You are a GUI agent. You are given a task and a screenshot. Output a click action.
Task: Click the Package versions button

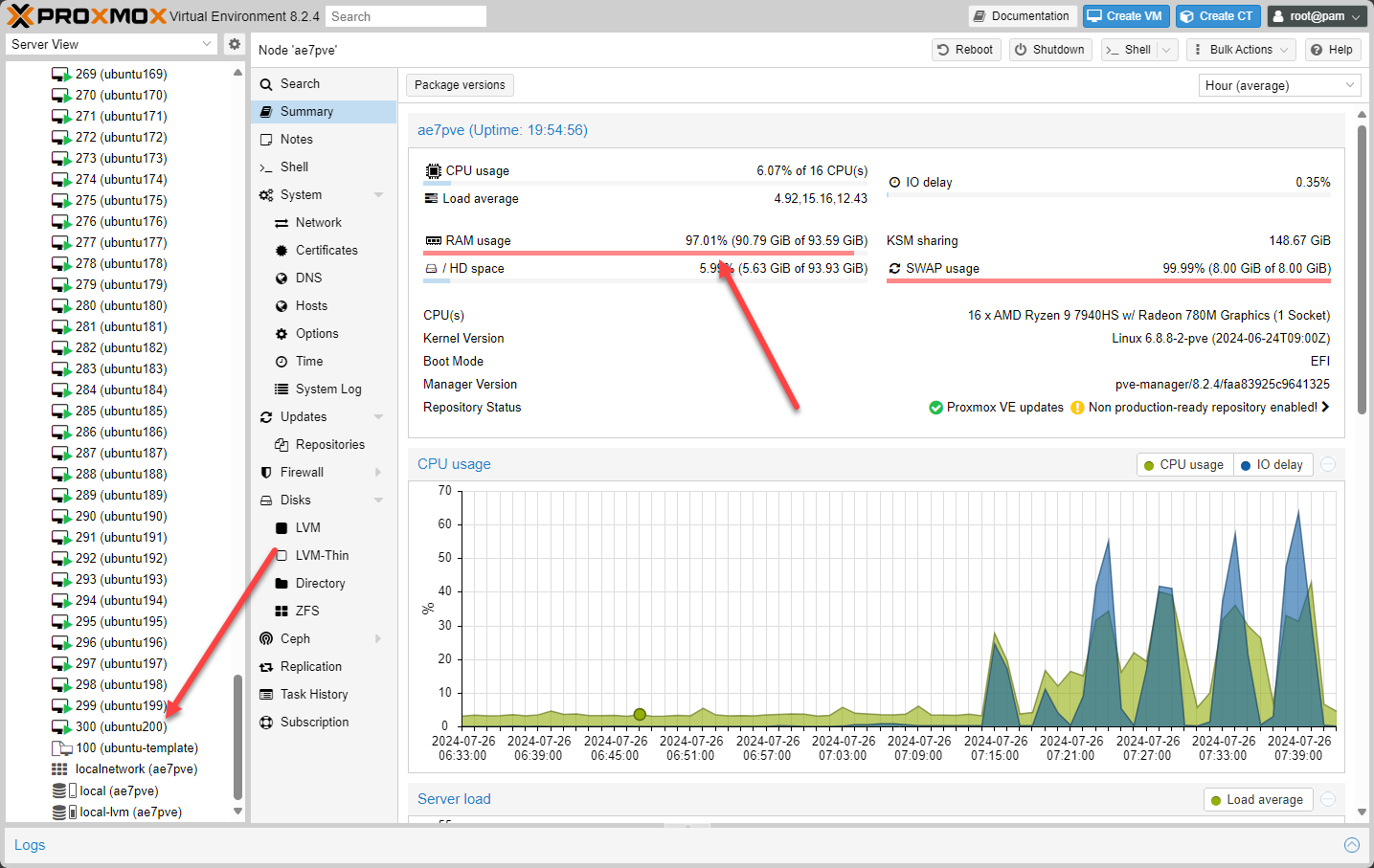pos(460,85)
